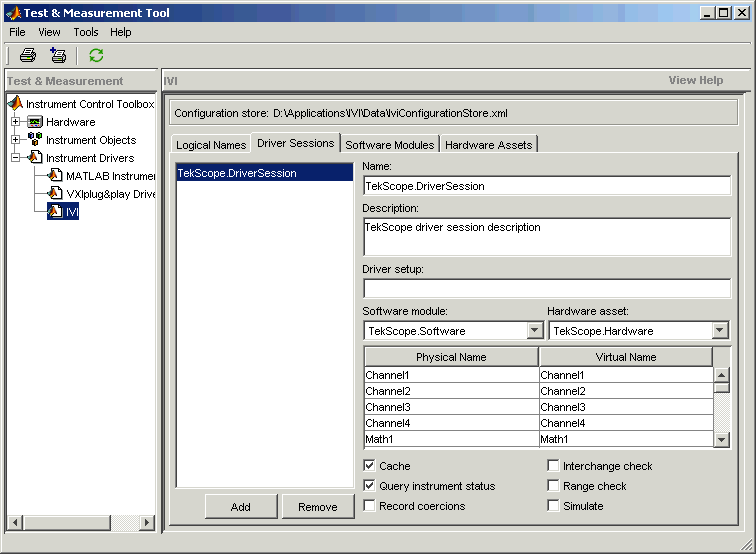Uncheck the Cache checkbox

(370, 466)
